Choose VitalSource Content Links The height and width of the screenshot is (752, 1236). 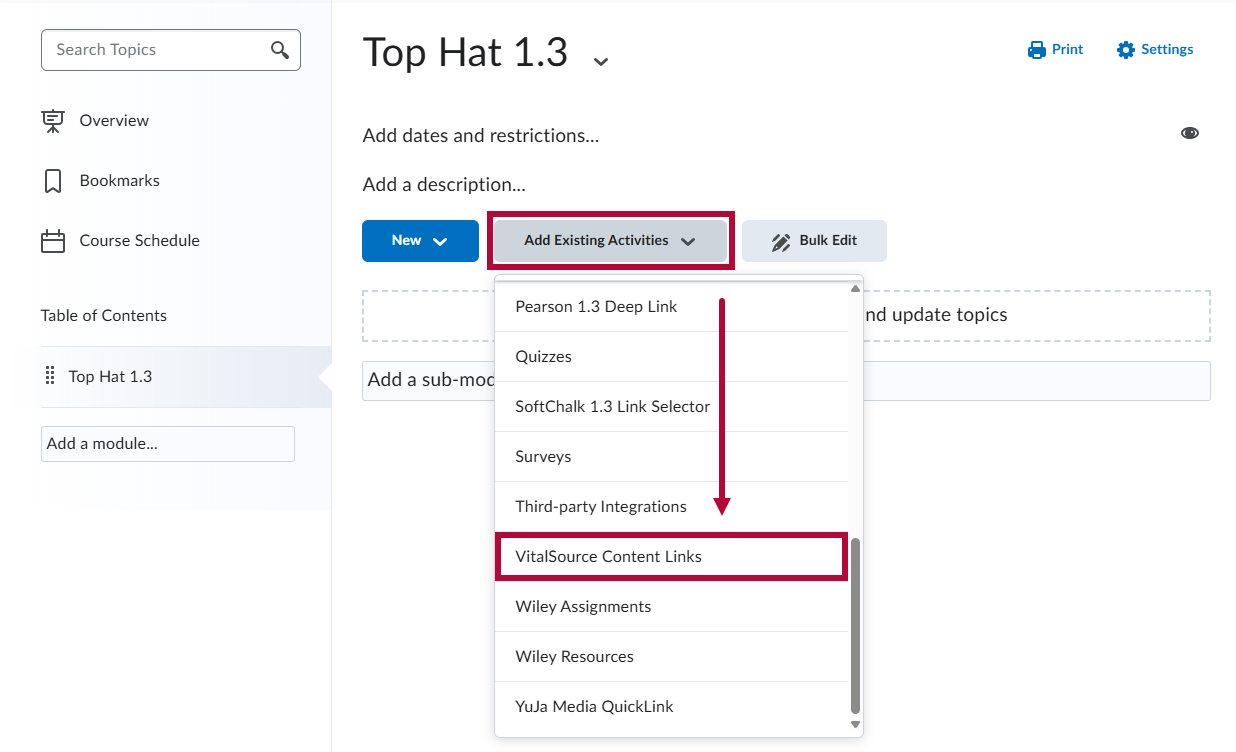click(x=672, y=557)
